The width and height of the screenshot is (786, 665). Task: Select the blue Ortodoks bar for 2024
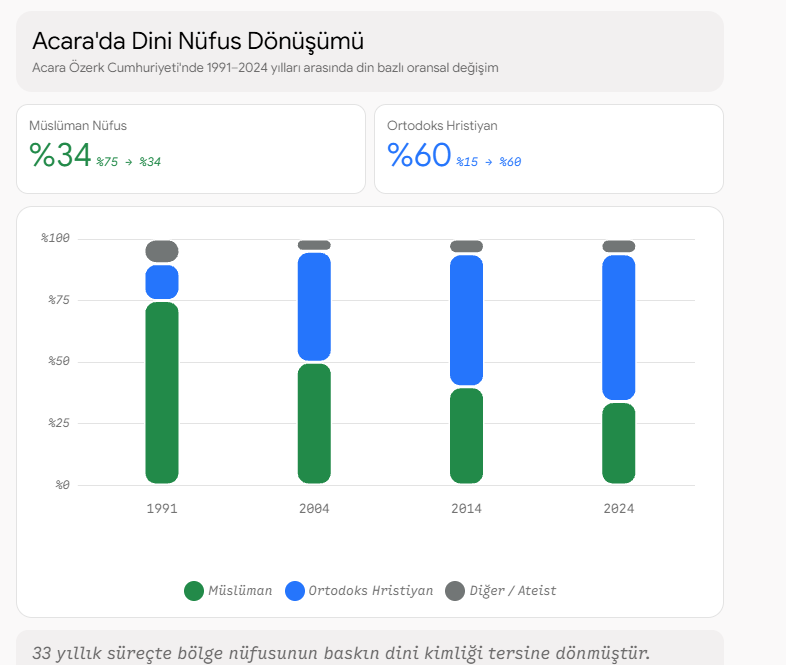[619, 328]
